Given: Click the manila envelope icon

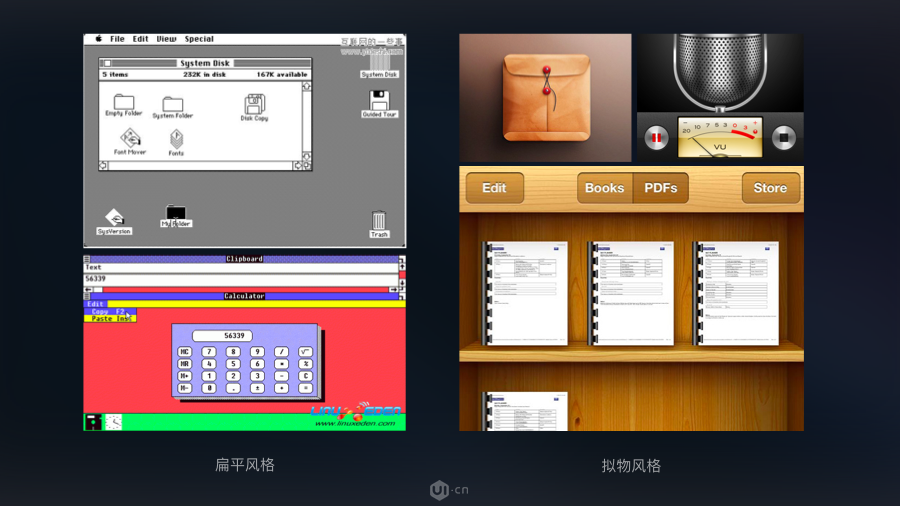Looking at the screenshot, I should pos(546,98).
